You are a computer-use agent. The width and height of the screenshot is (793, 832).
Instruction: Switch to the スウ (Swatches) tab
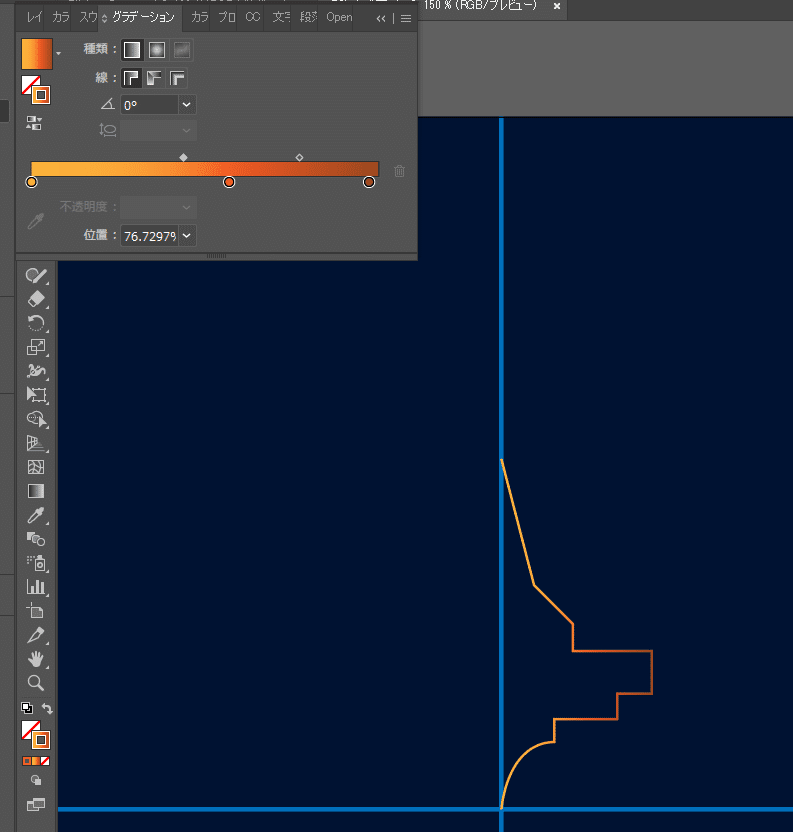(88, 18)
